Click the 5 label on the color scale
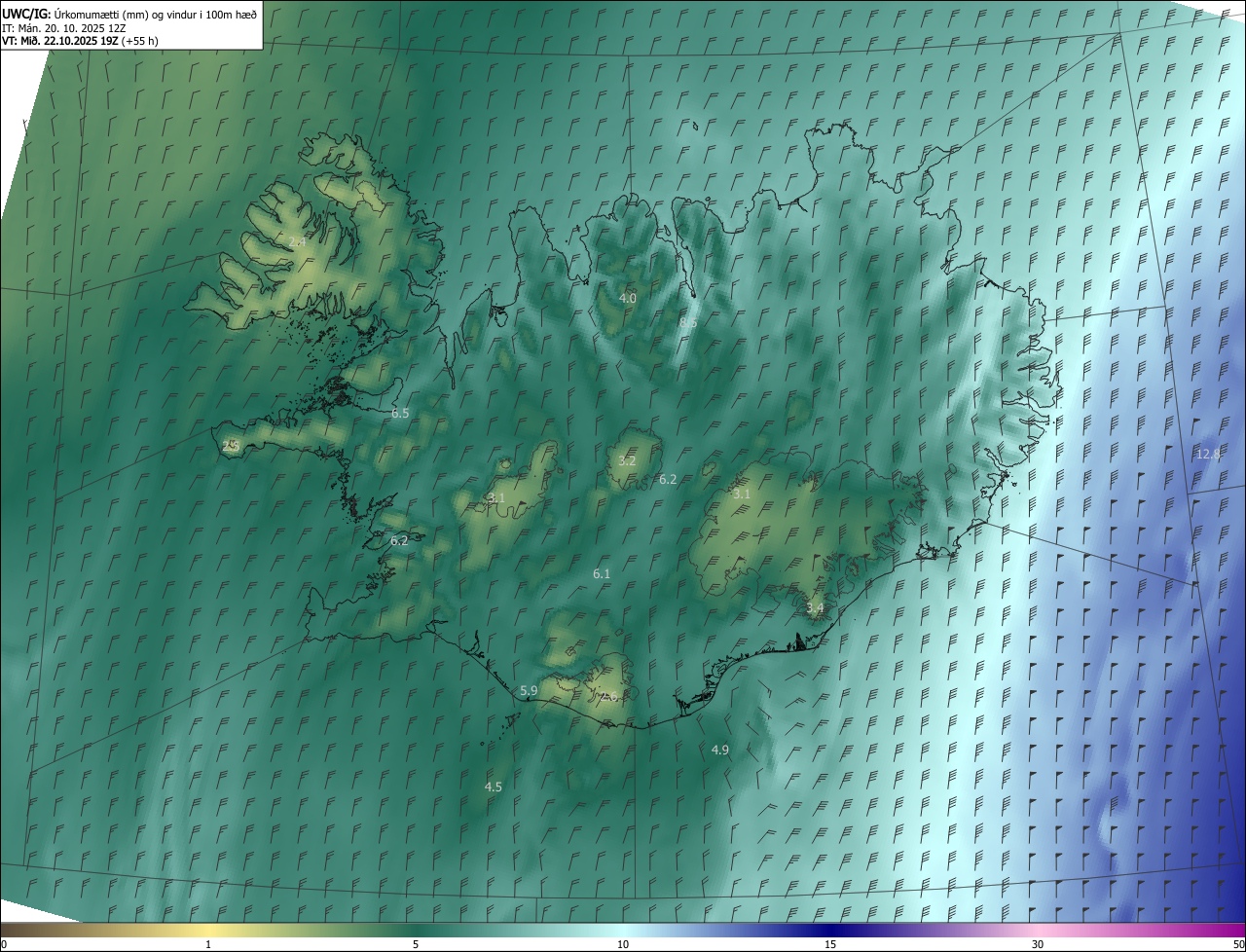Viewport: 1246px width, 952px height. (x=416, y=944)
